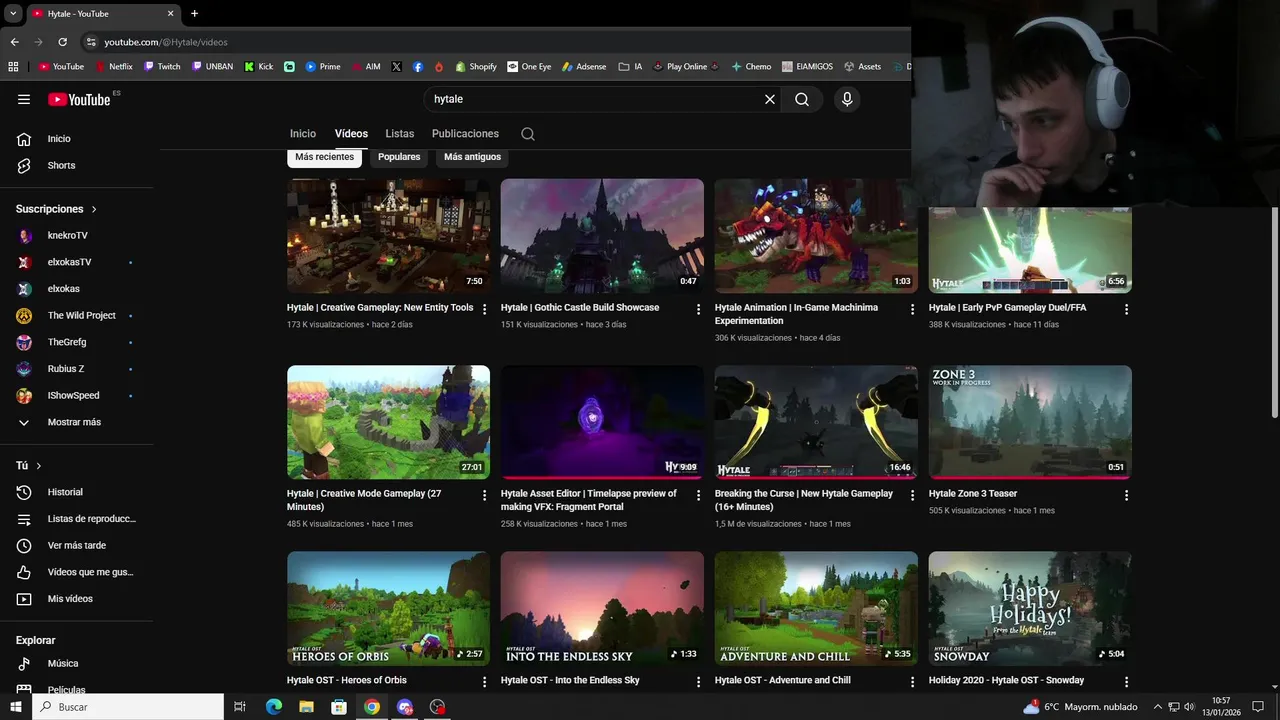This screenshot has width=1280, height=720.
Task: Switch to the Publicaciones channel tab
Action: (465, 134)
